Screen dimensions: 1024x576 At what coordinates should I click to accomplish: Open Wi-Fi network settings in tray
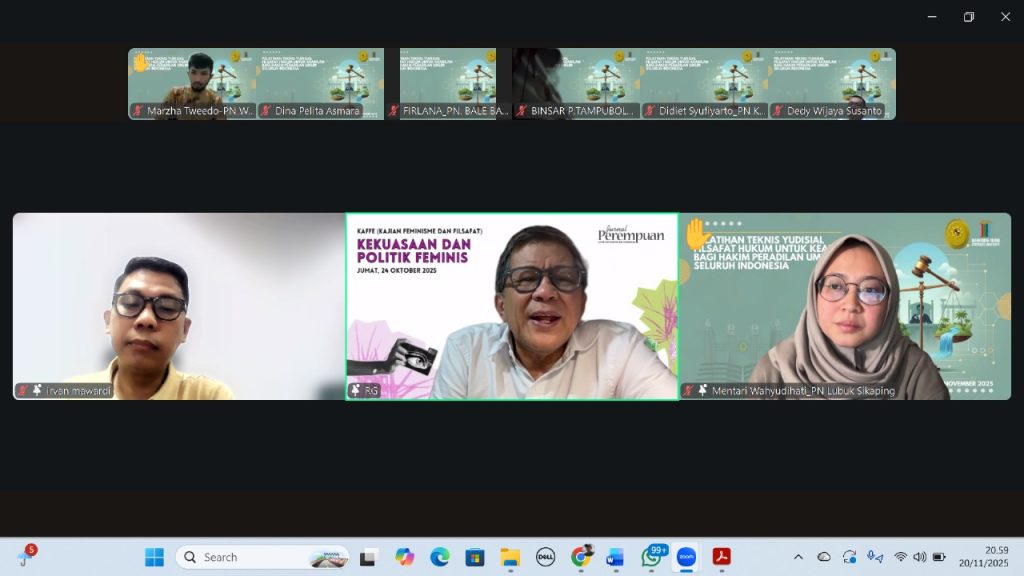900,557
